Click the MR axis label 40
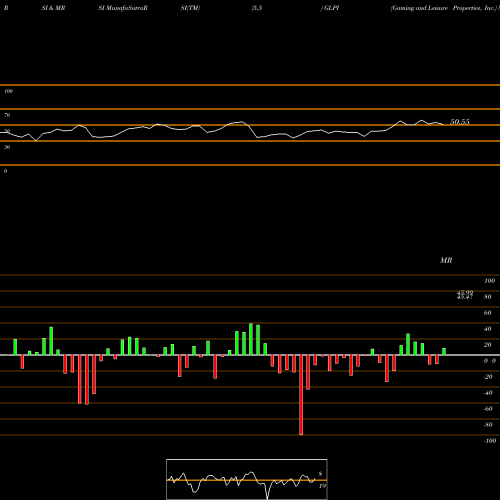 [x=488, y=329]
